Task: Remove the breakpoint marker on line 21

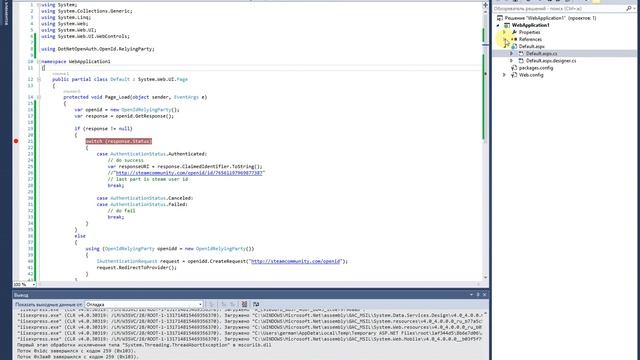Action: [x=16, y=141]
